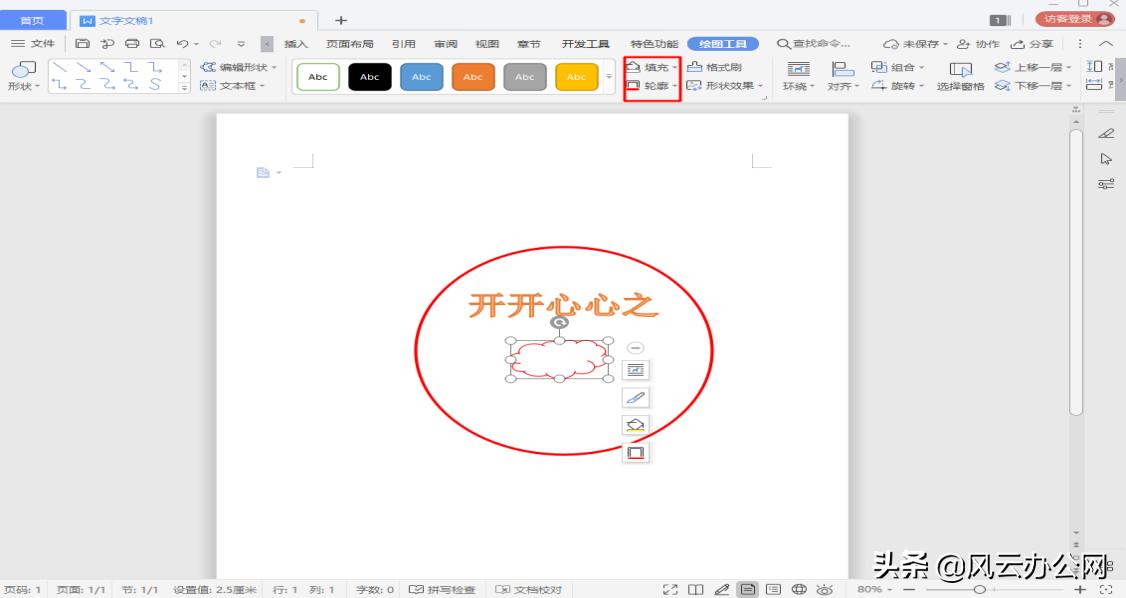Click the floating shape style brush icon

coord(636,397)
